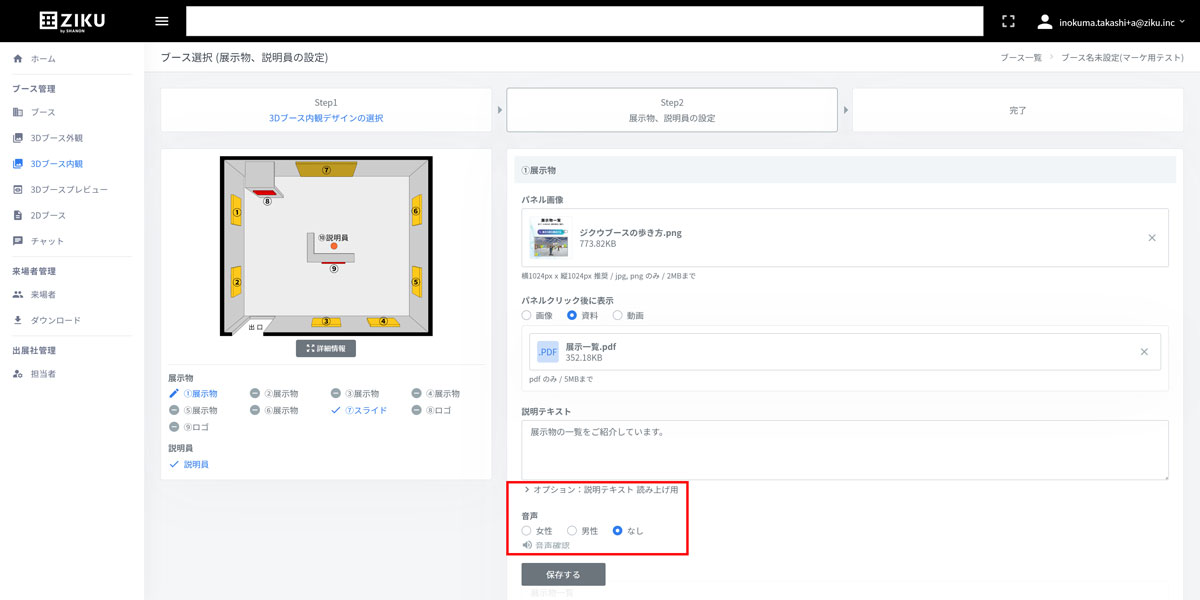Expand オプション：説明テキスト 読み上げ用
Screen dimensions: 1200x600
tap(604, 490)
